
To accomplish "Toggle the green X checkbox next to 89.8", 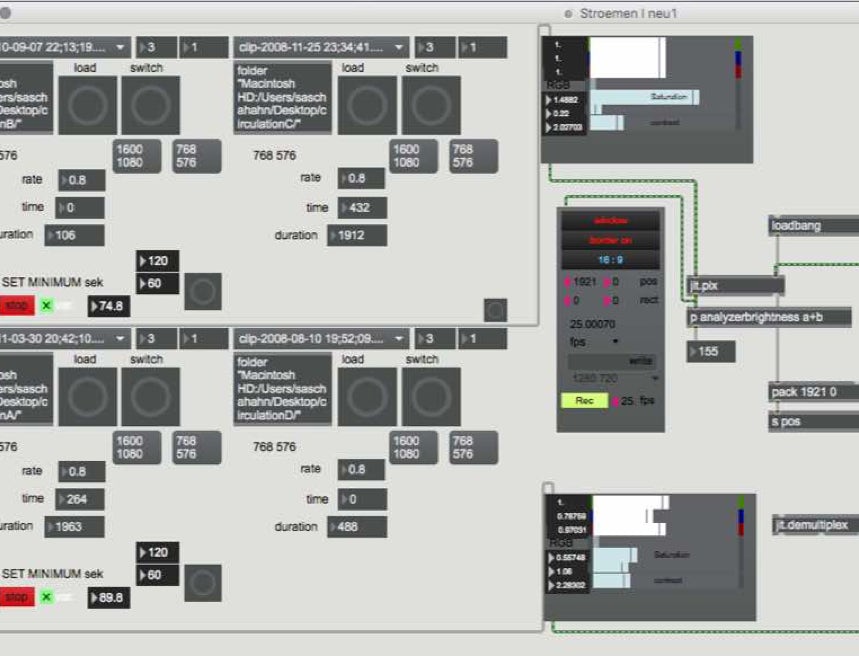I will (46, 597).
